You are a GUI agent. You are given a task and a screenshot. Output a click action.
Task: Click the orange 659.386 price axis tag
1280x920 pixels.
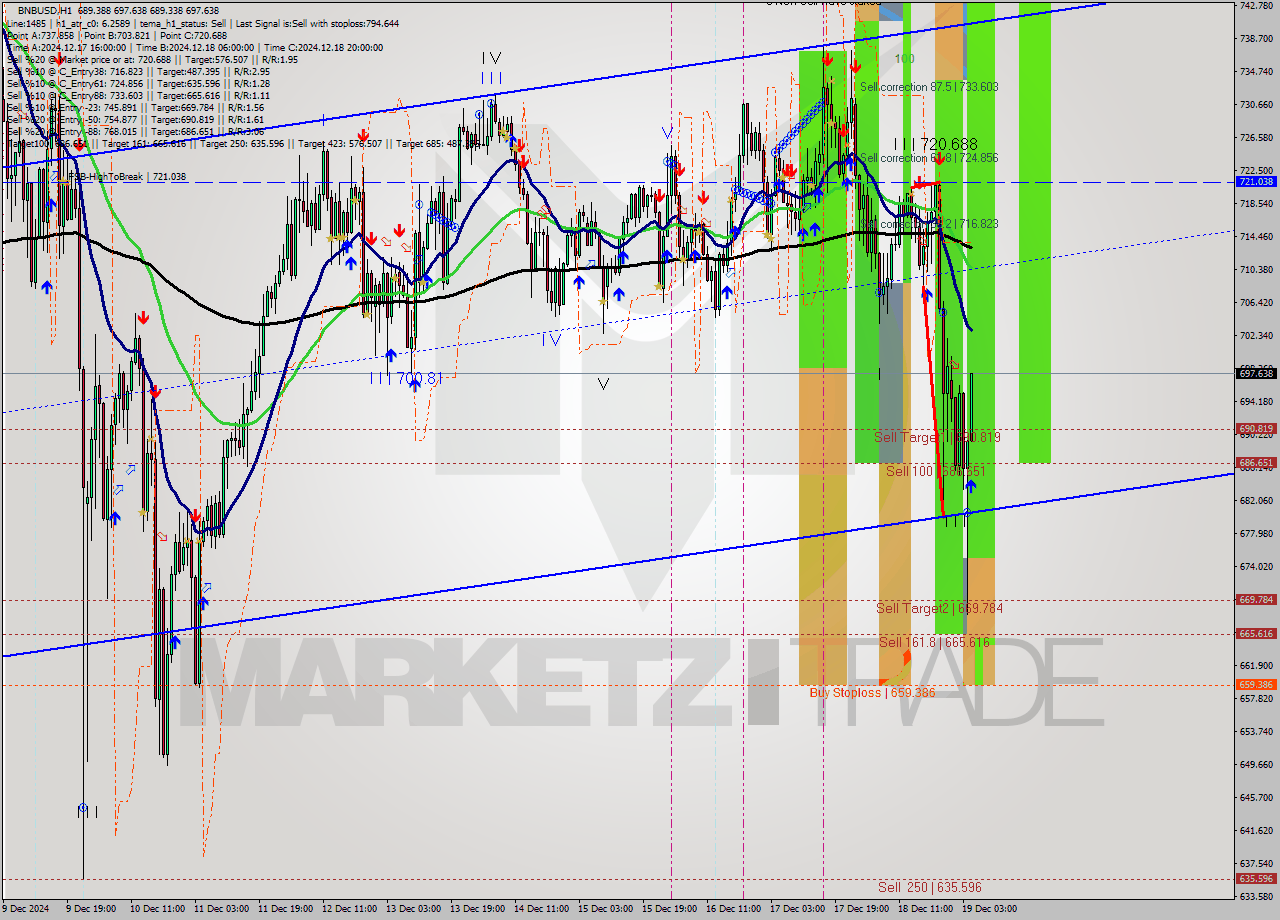pos(1256,685)
